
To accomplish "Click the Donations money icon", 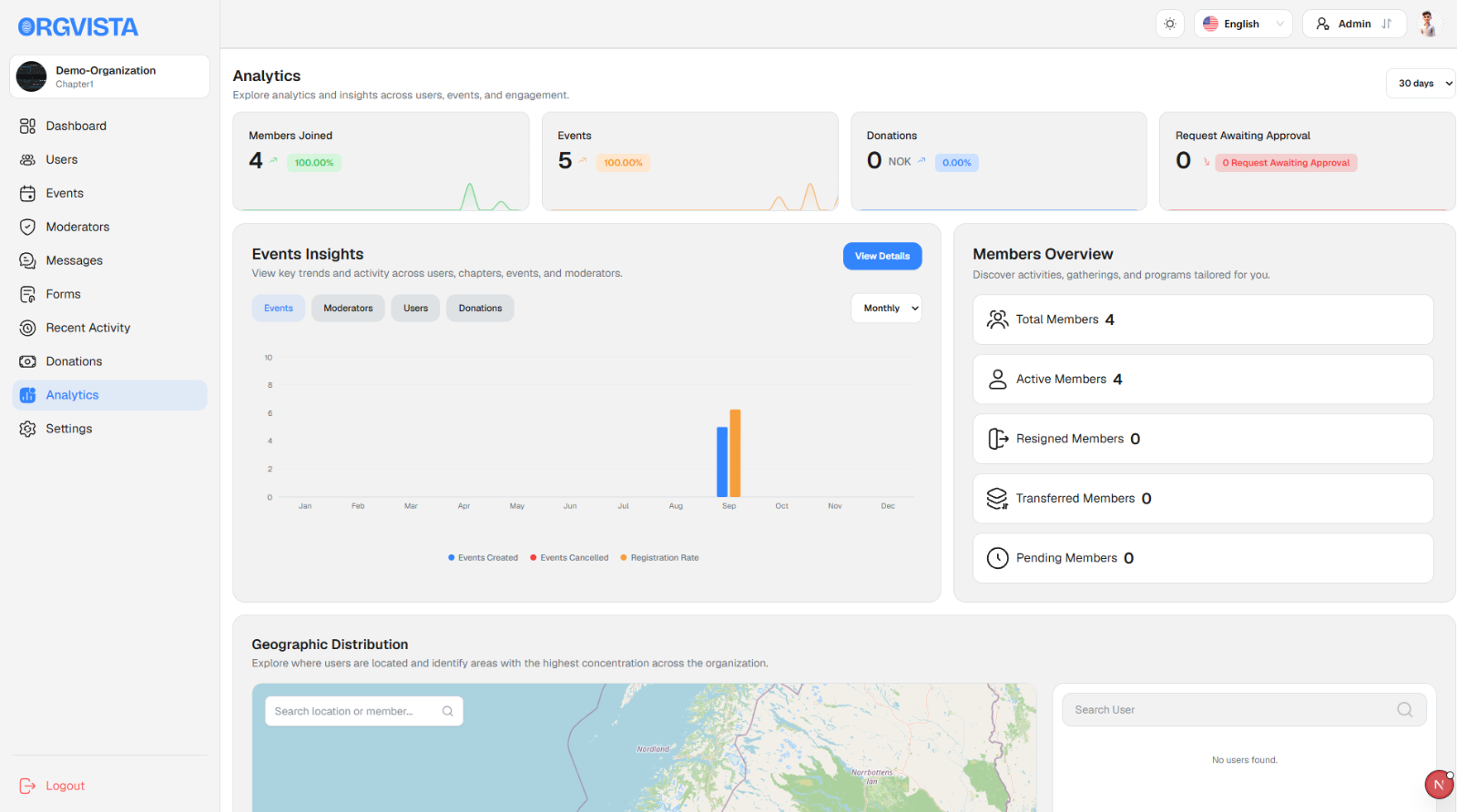I will (27, 361).
